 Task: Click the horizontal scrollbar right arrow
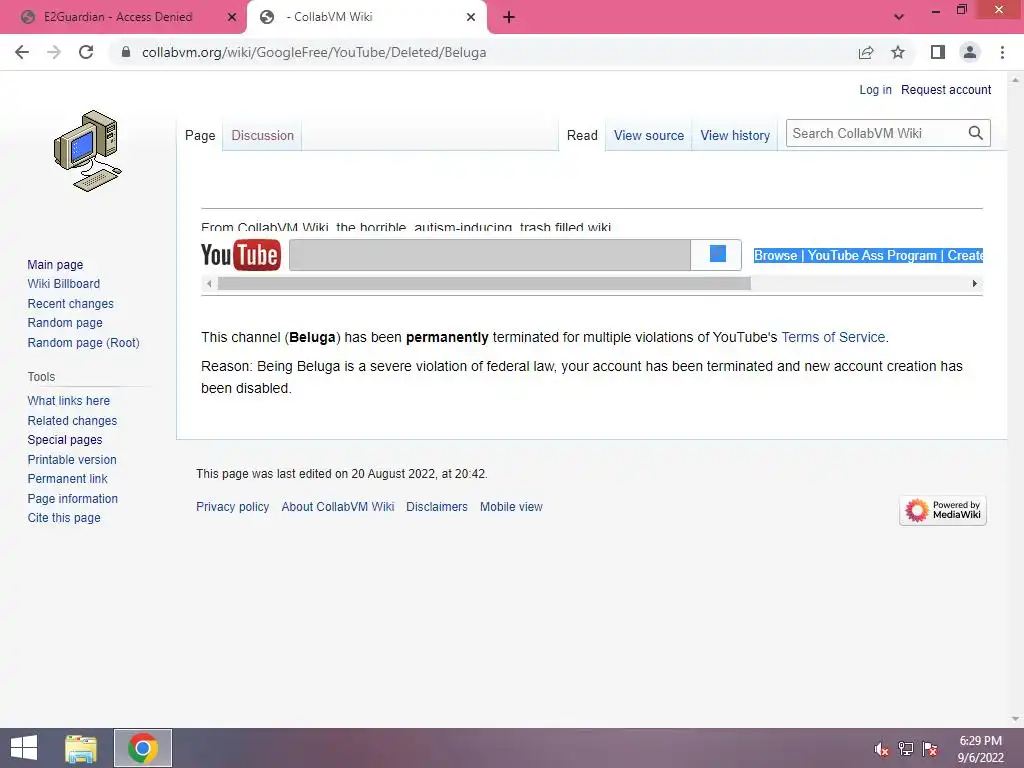tap(974, 283)
